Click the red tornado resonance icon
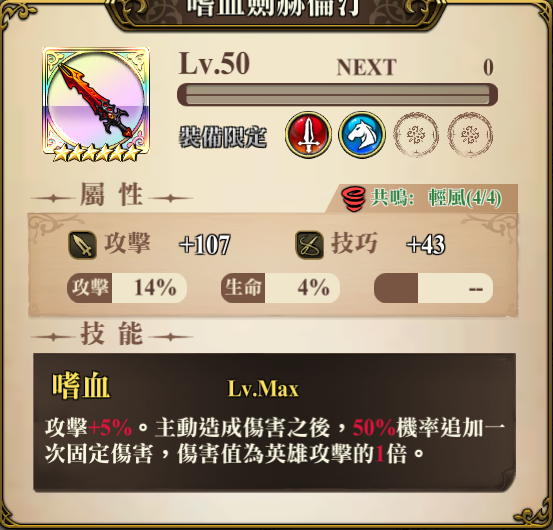Image resolution: width=553 pixels, height=530 pixels. coord(353,199)
